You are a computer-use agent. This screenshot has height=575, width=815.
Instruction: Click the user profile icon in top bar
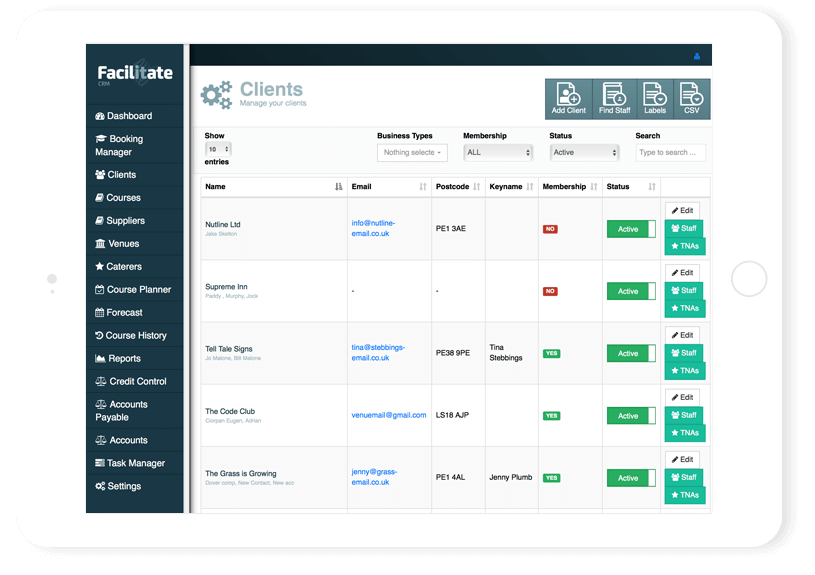(696, 56)
